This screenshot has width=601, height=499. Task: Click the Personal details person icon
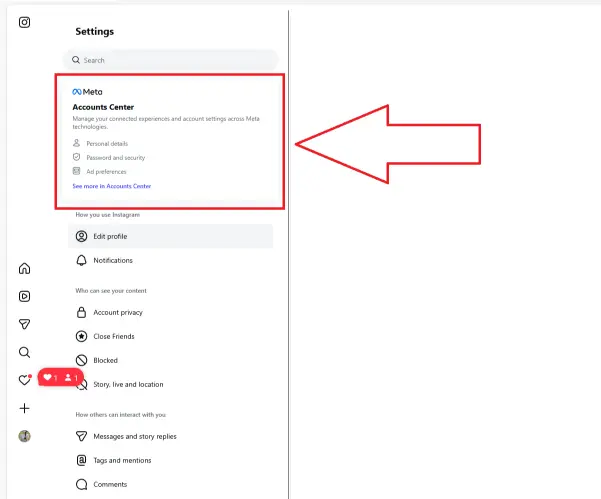click(77, 143)
